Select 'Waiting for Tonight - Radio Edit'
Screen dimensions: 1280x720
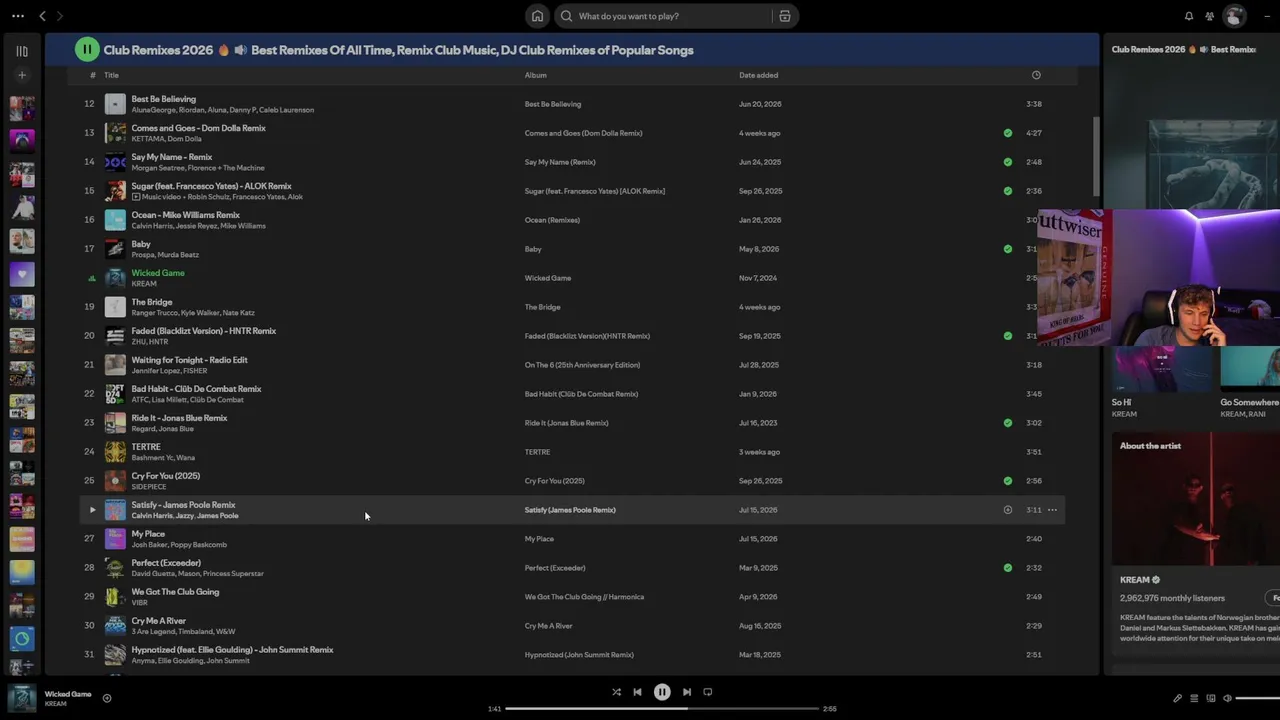click(189, 360)
